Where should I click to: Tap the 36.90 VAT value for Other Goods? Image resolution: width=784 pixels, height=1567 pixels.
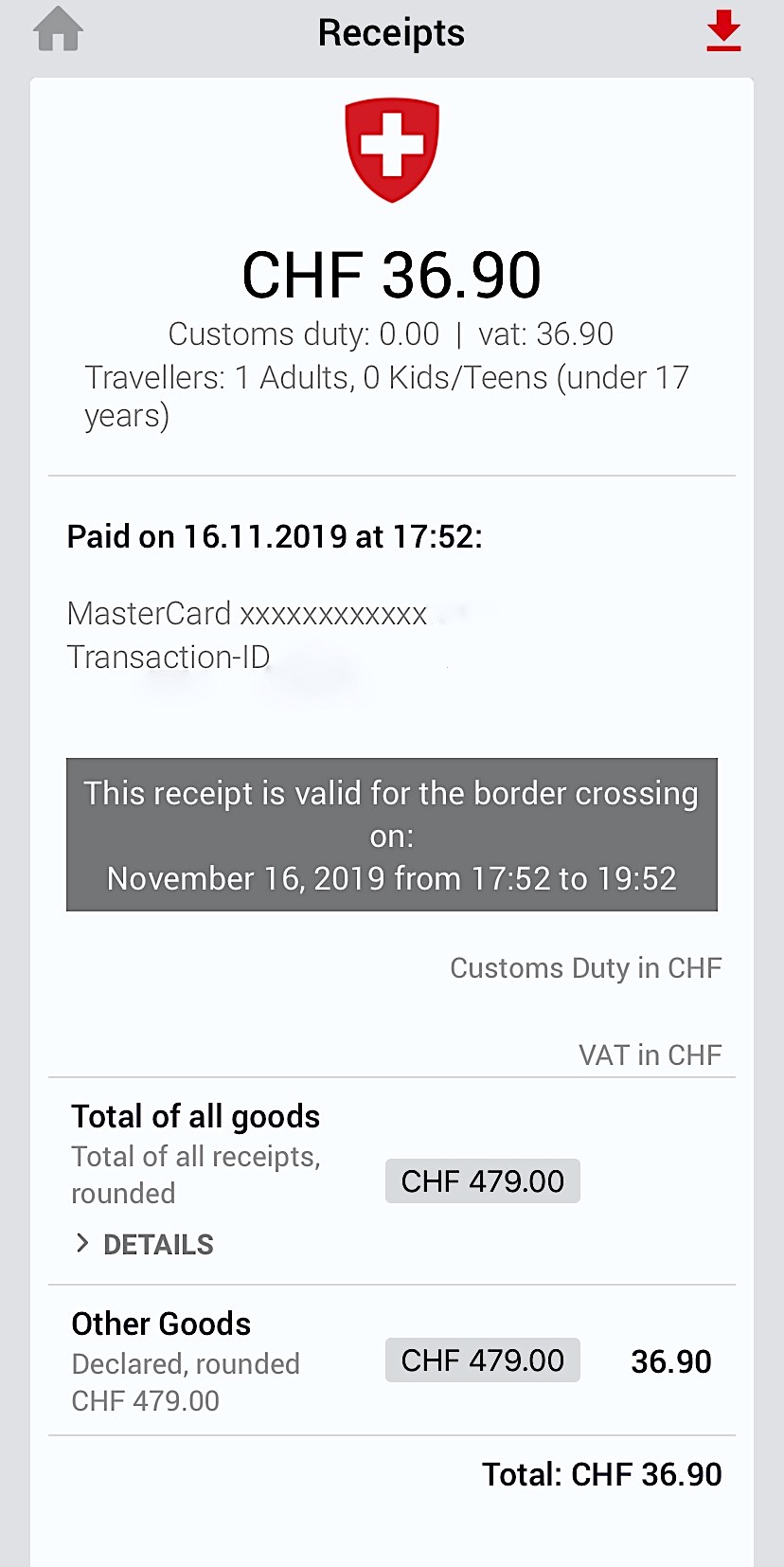click(671, 1361)
